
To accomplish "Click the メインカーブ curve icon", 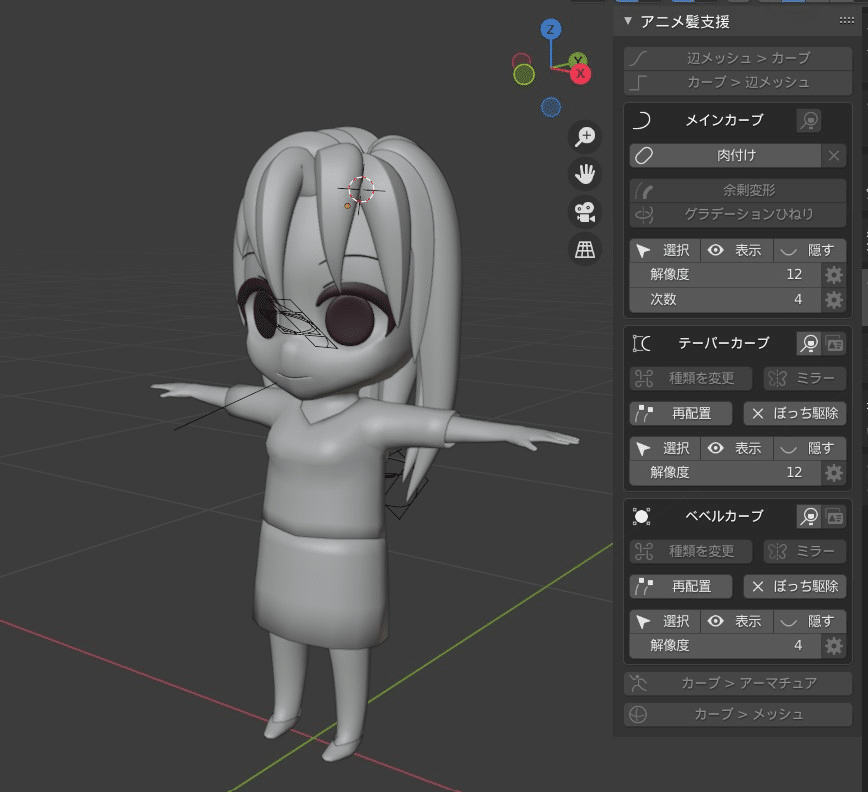I will point(642,120).
